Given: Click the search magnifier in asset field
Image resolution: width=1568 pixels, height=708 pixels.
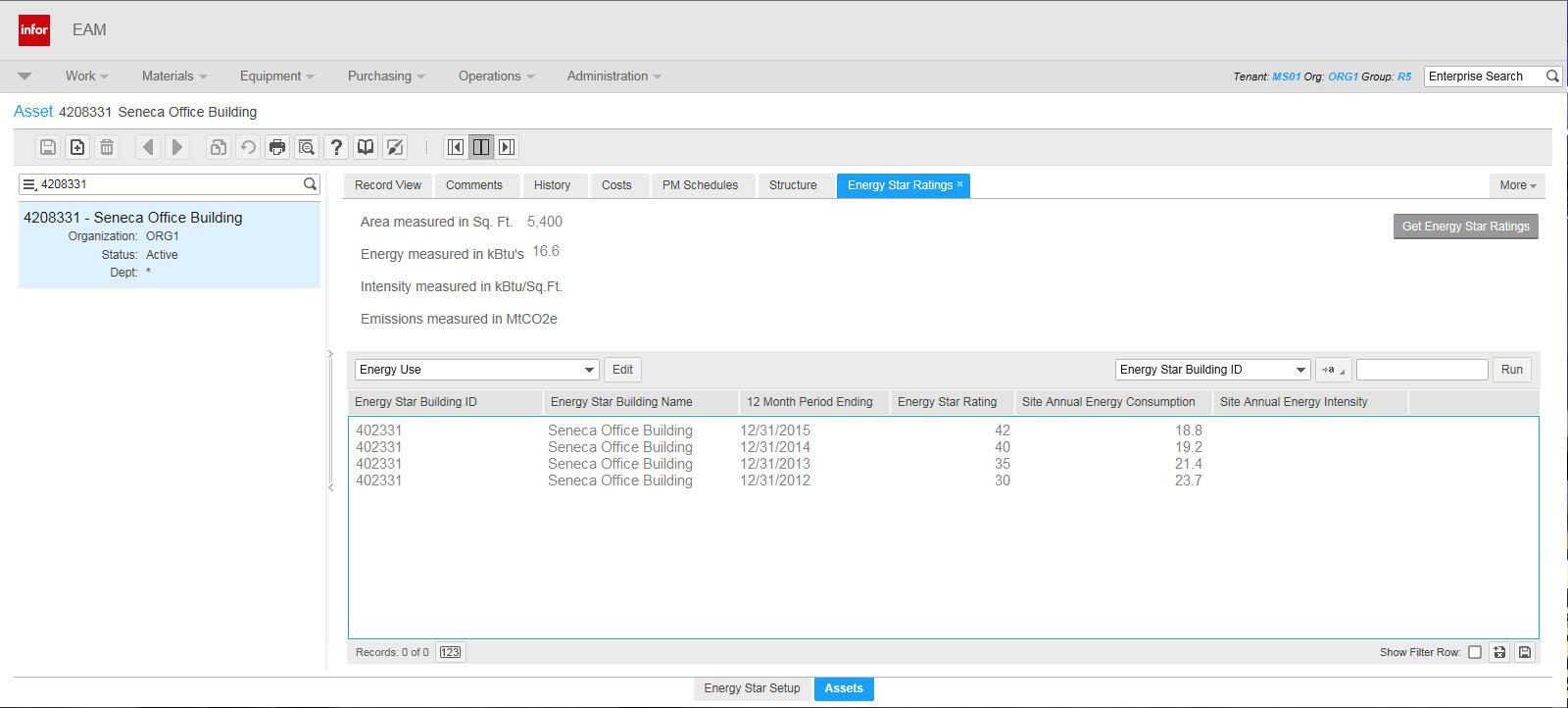Looking at the screenshot, I should (310, 183).
